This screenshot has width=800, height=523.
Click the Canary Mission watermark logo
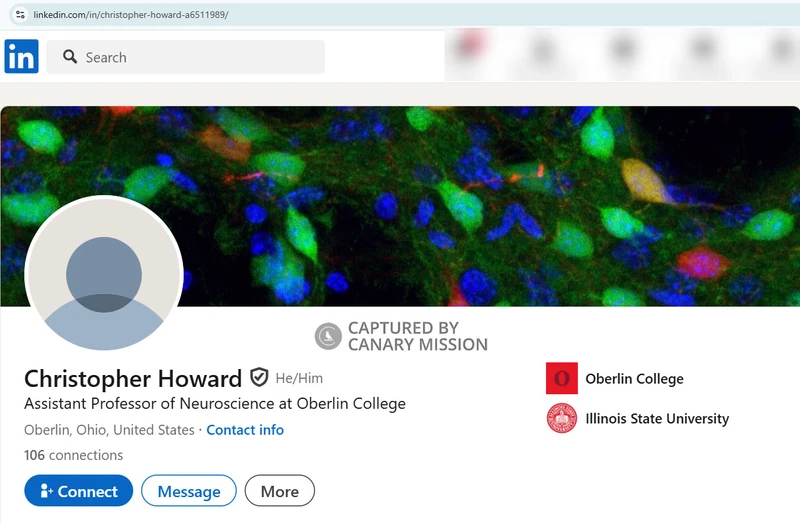pyautogui.click(x=328, y=336)
